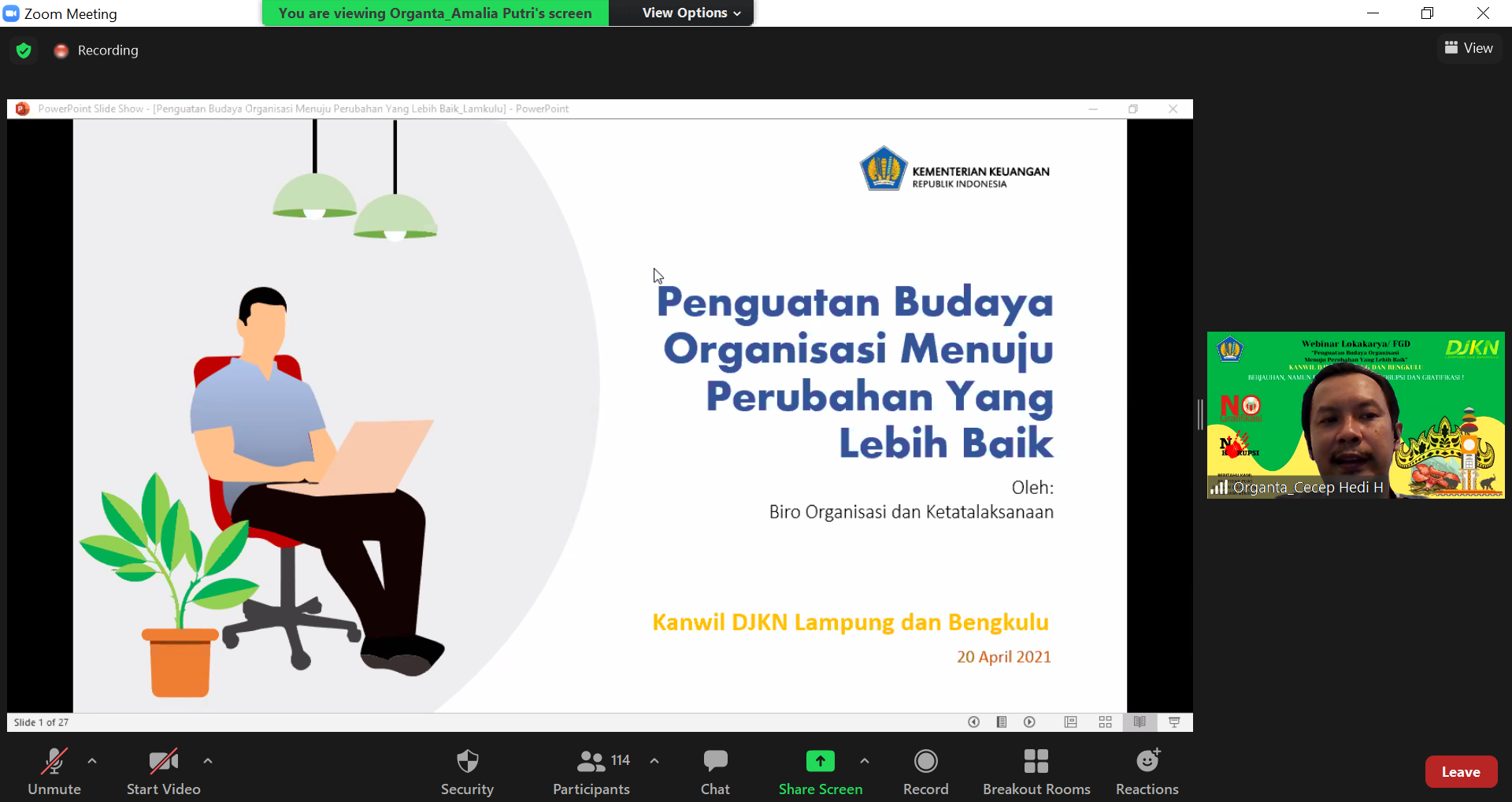
Task: Click the green Share Screen icon
Action: [x=821, y=761]
